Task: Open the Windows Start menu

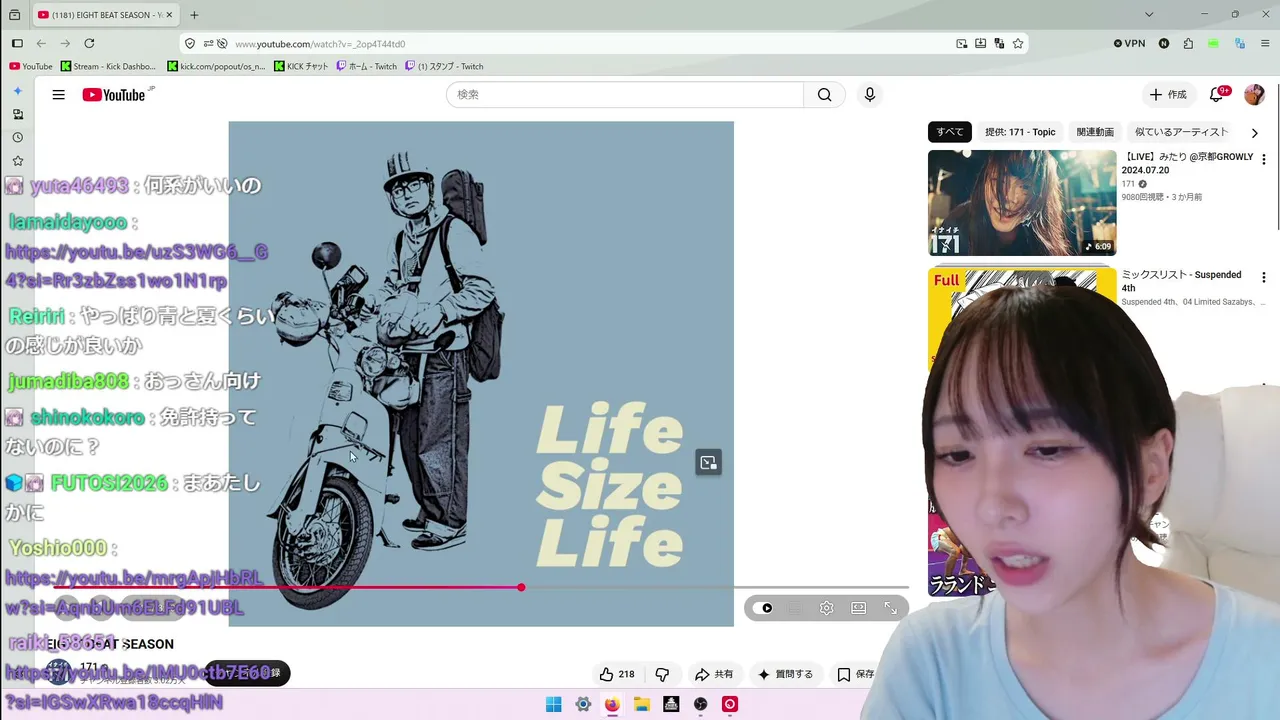Action: coord(553,704)
